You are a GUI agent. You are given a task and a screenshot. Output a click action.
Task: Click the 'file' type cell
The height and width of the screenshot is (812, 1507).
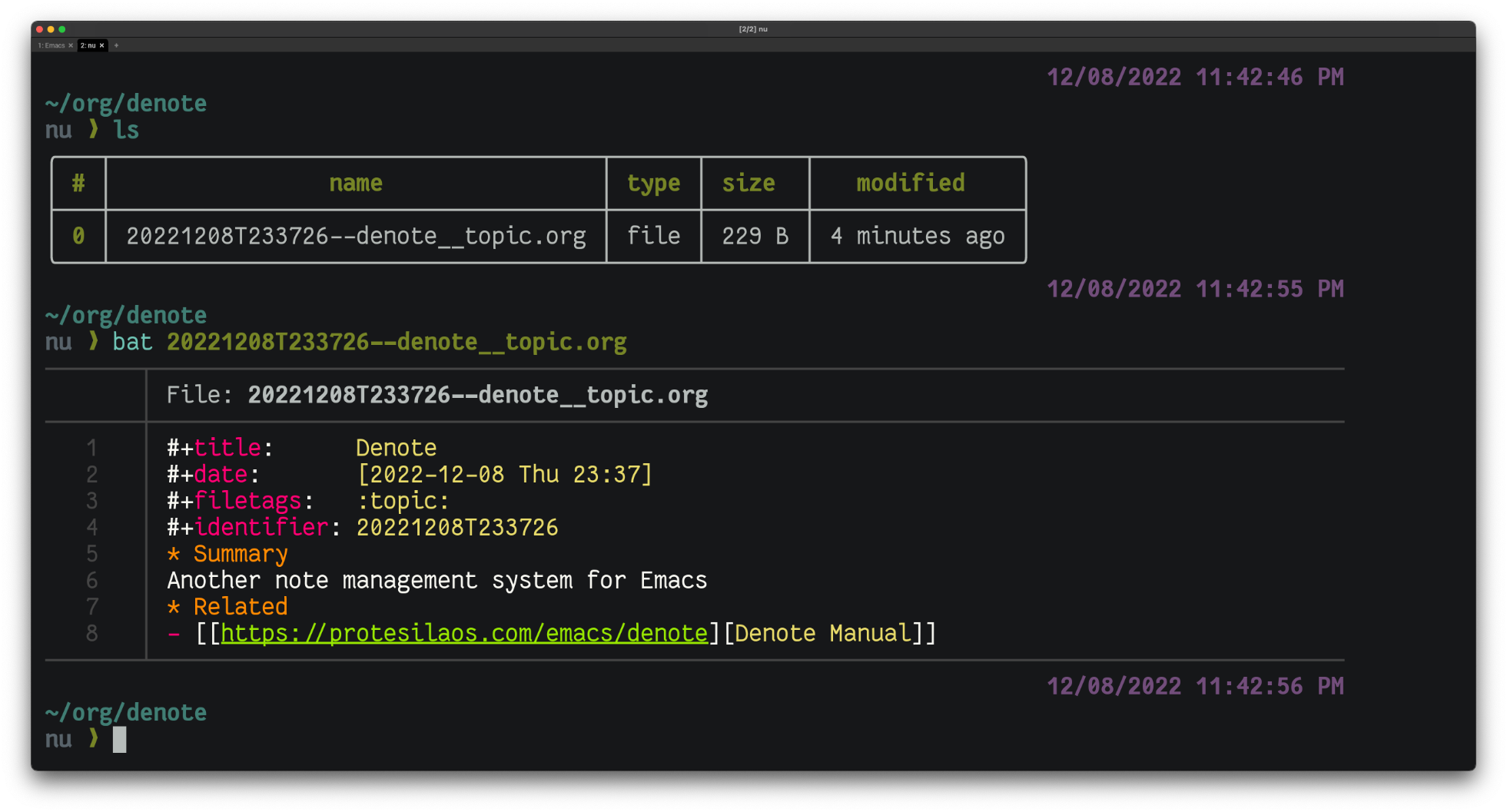click(653, 236)
